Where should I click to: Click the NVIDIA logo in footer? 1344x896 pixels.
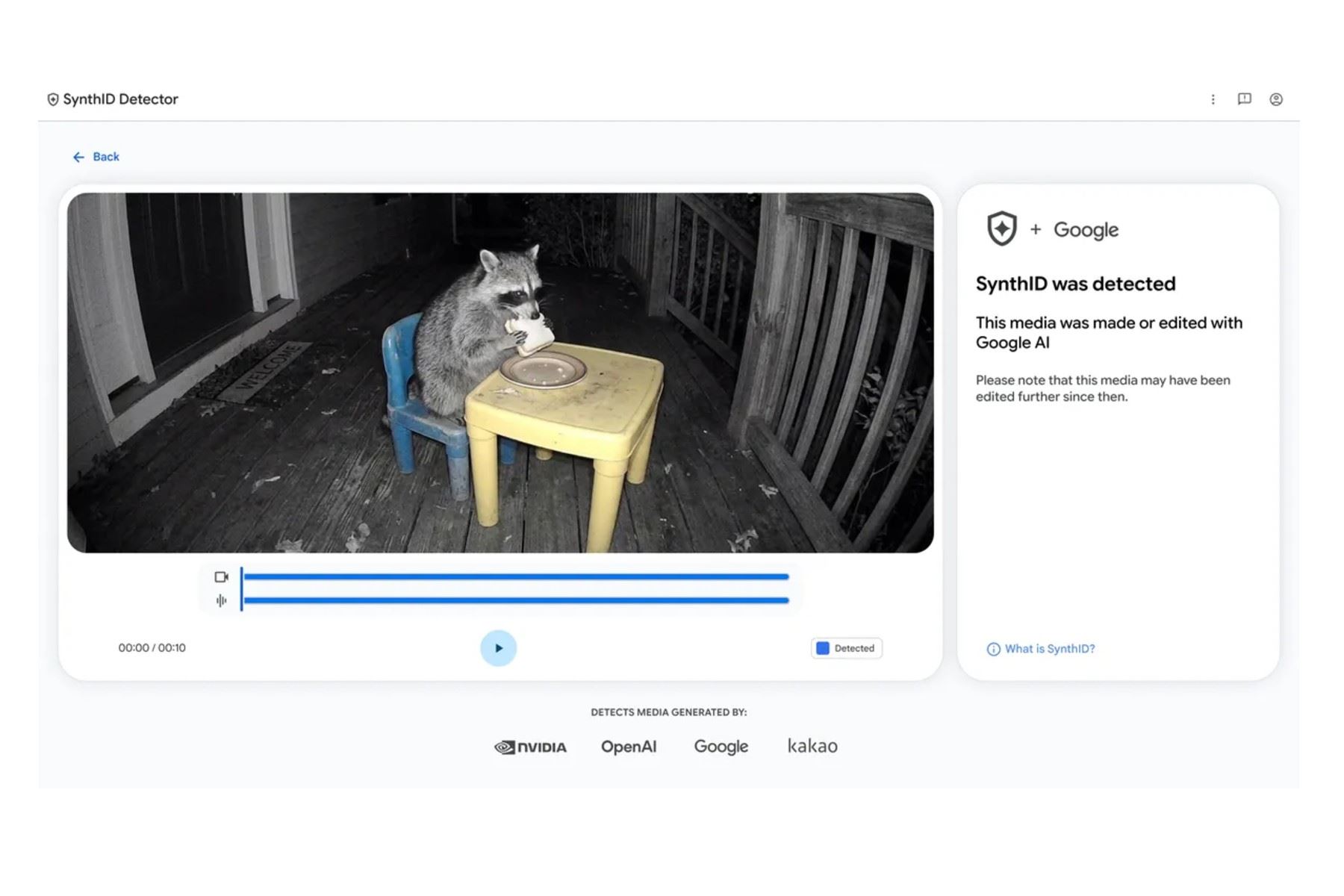tap(530, 747)
